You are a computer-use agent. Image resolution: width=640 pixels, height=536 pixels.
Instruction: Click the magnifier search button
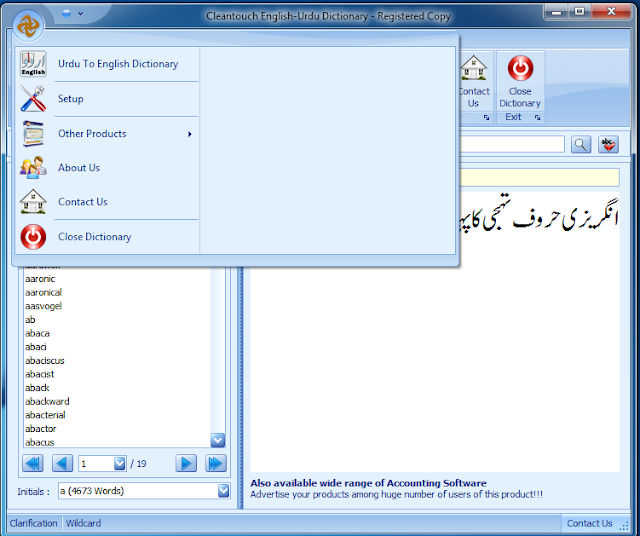click(581, 145)
